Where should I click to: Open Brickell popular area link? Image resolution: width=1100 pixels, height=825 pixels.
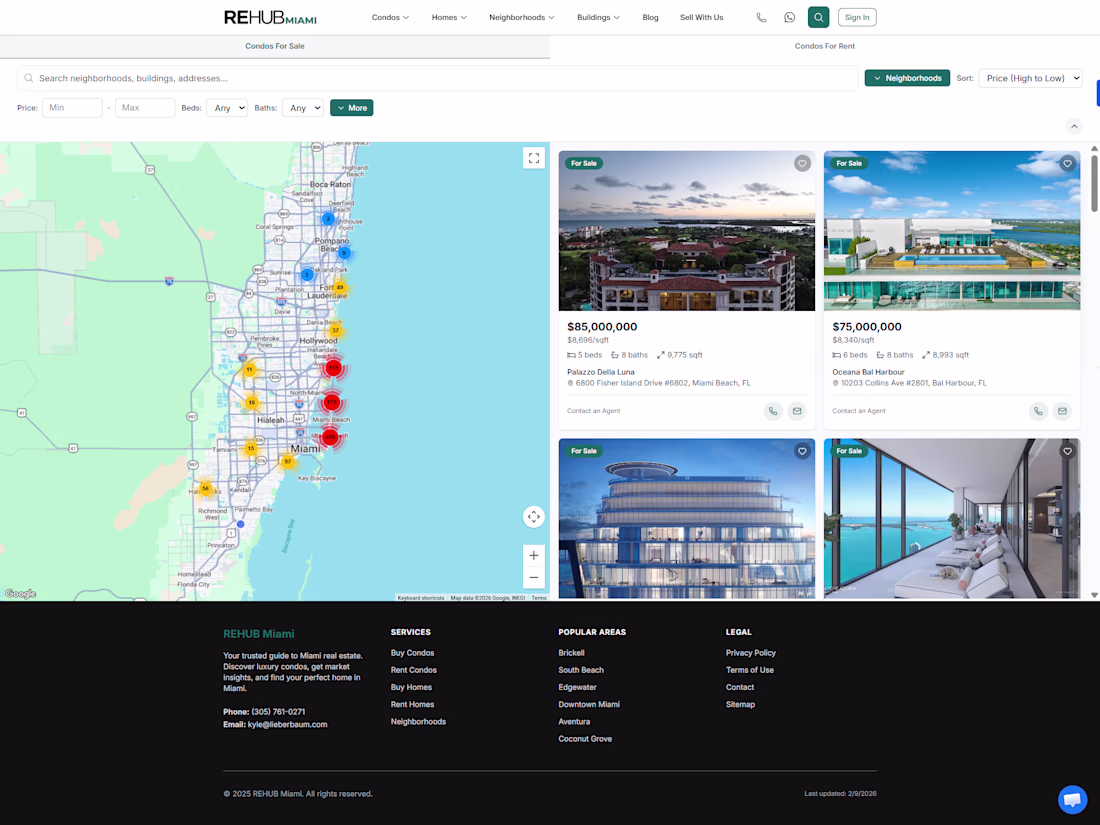tap(571, 653)
